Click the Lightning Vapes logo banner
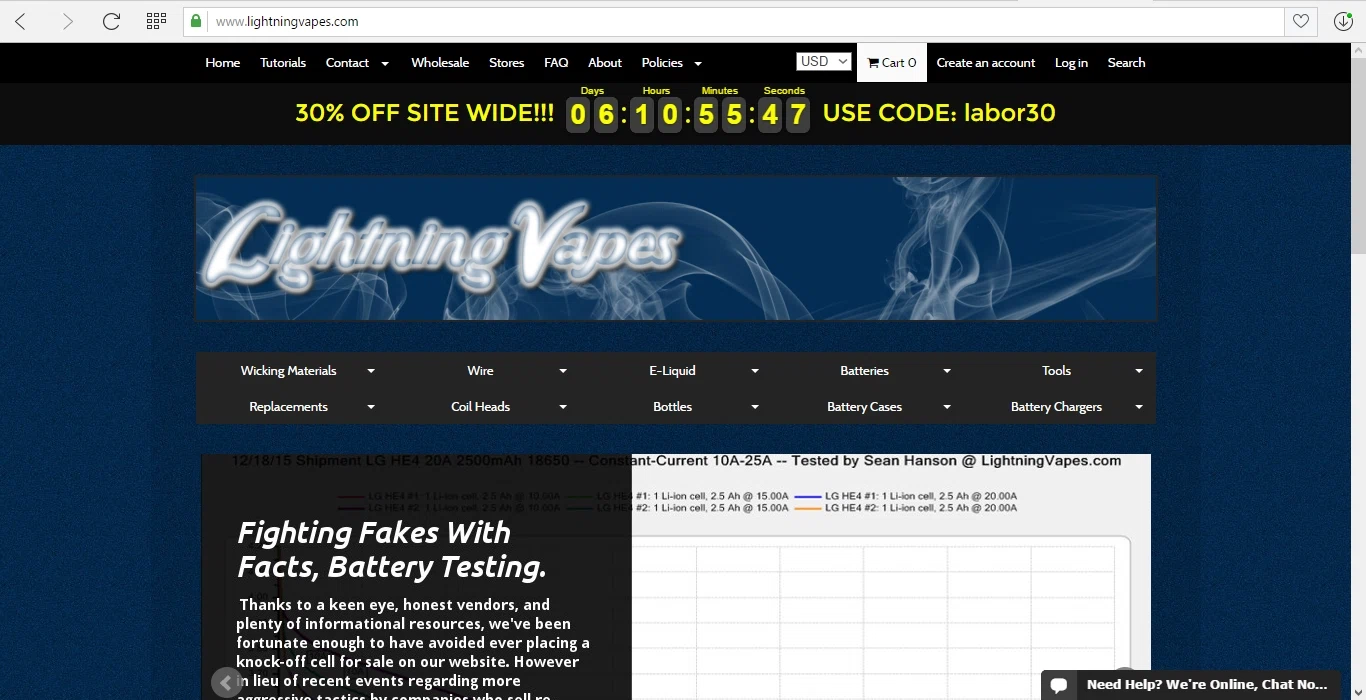Image resolution: width=1366 pixels, height=700 pixels. pyautogui.click(x=676, y=249)
